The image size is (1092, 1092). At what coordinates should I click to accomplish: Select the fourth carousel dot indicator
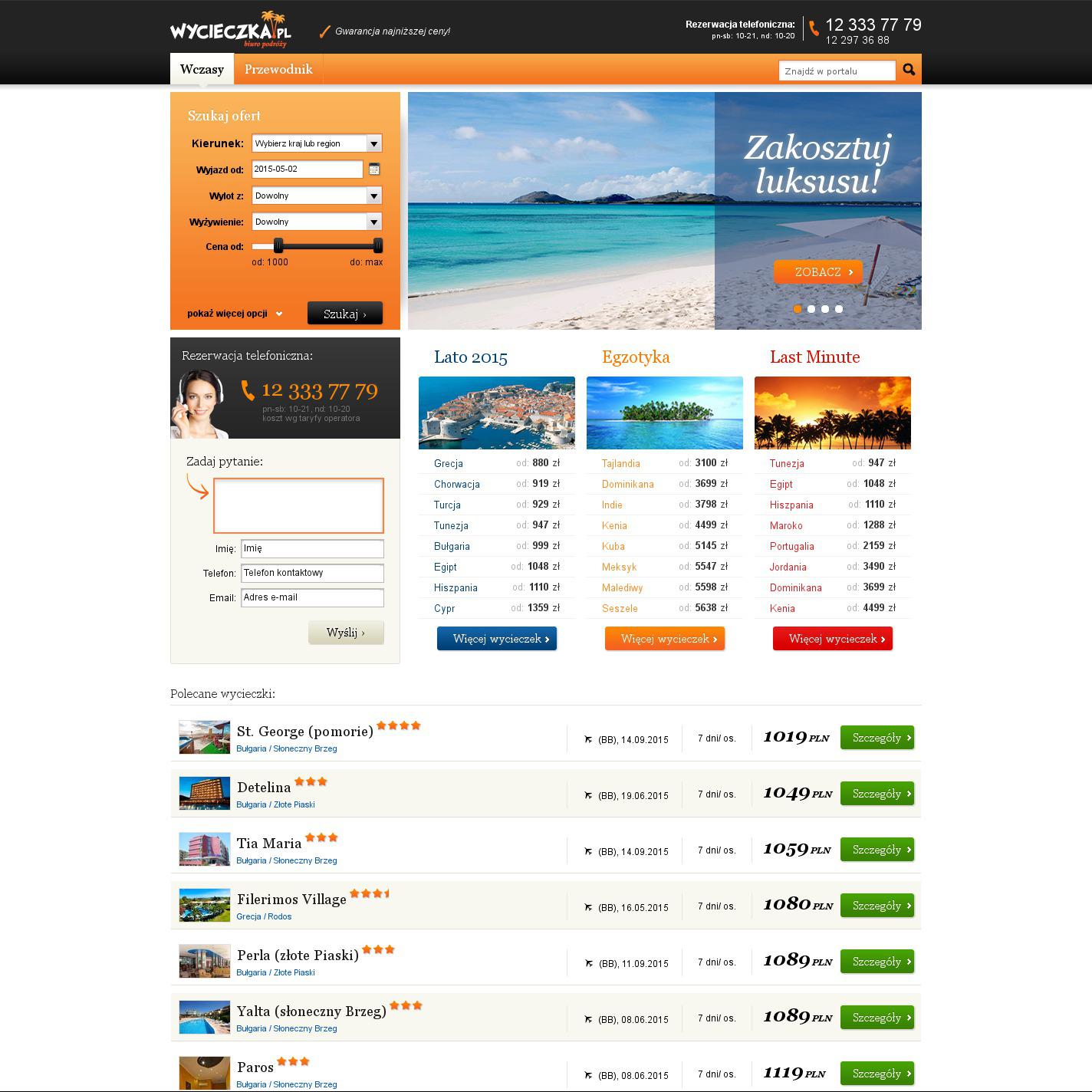[x=839, y=309]
